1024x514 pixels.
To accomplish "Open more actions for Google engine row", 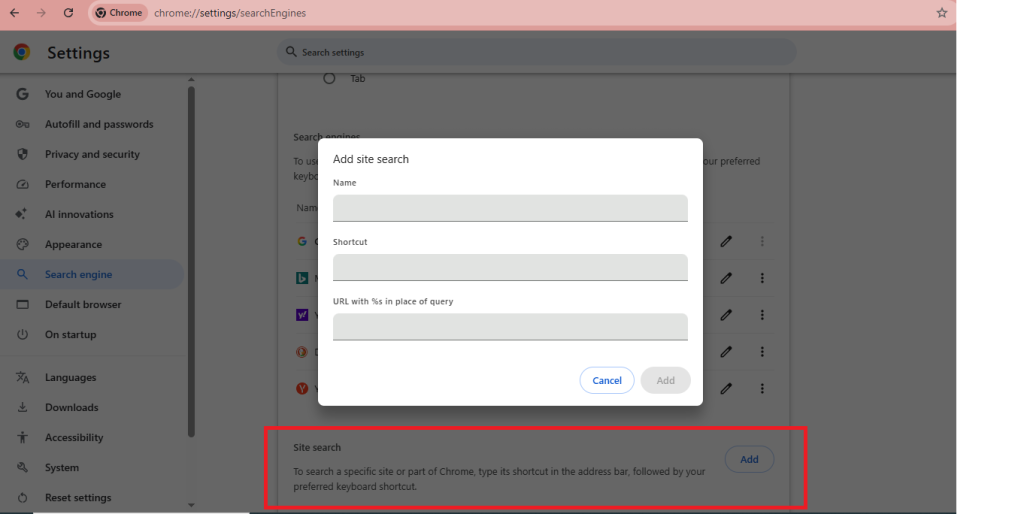I will pyautogui.click(x=762, y=242).
